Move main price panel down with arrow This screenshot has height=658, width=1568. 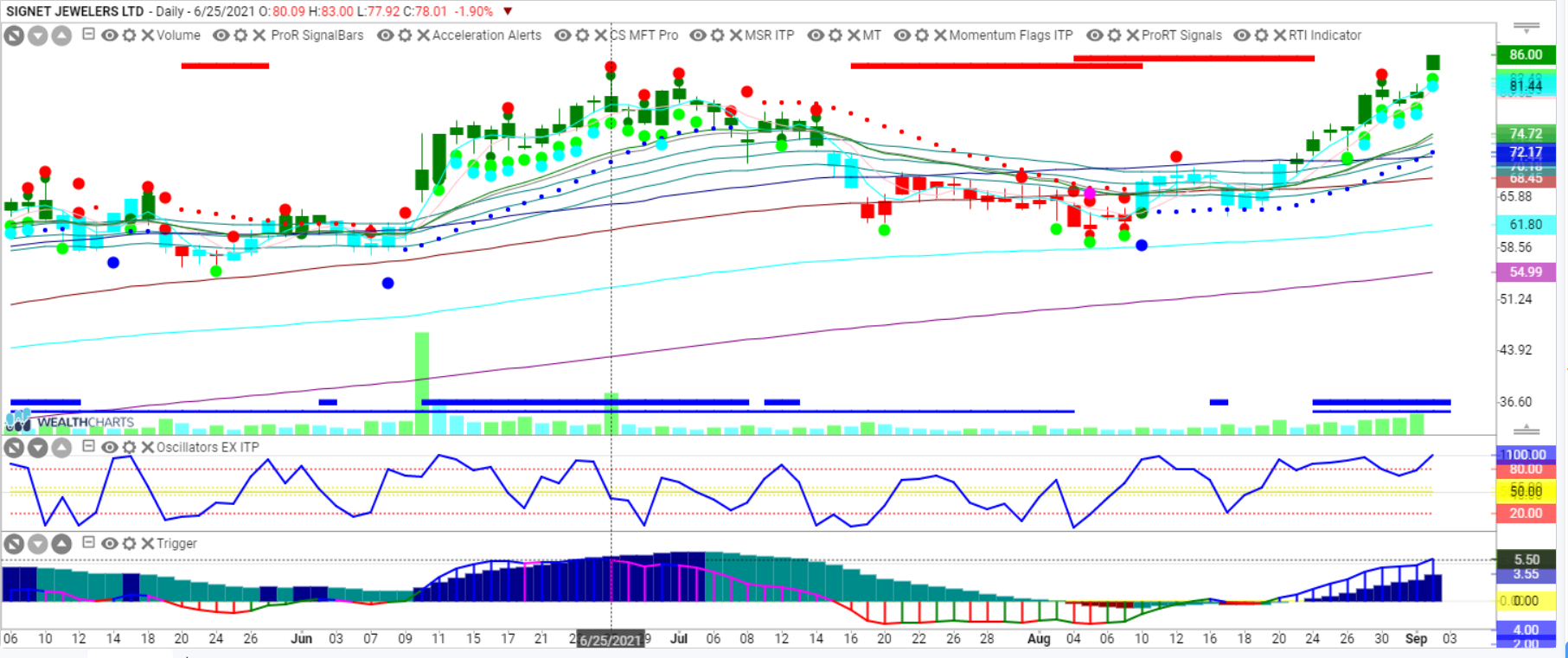38,35
